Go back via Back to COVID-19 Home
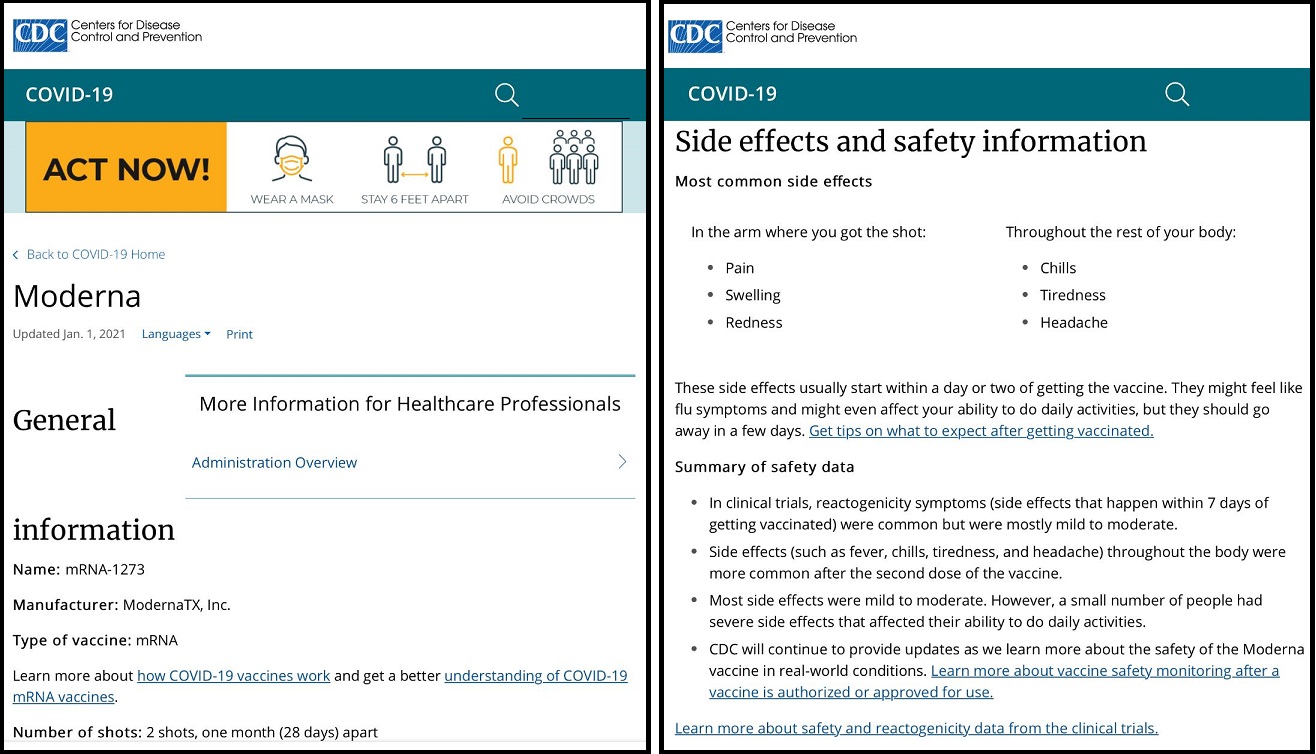This screenshot has height=754, width=1316. point(89,254)
